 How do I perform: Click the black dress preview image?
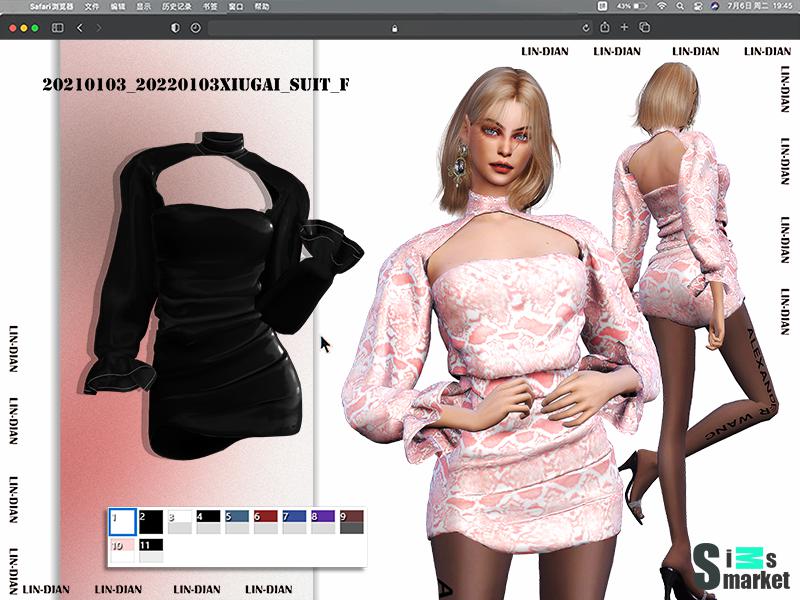point(215,300)
